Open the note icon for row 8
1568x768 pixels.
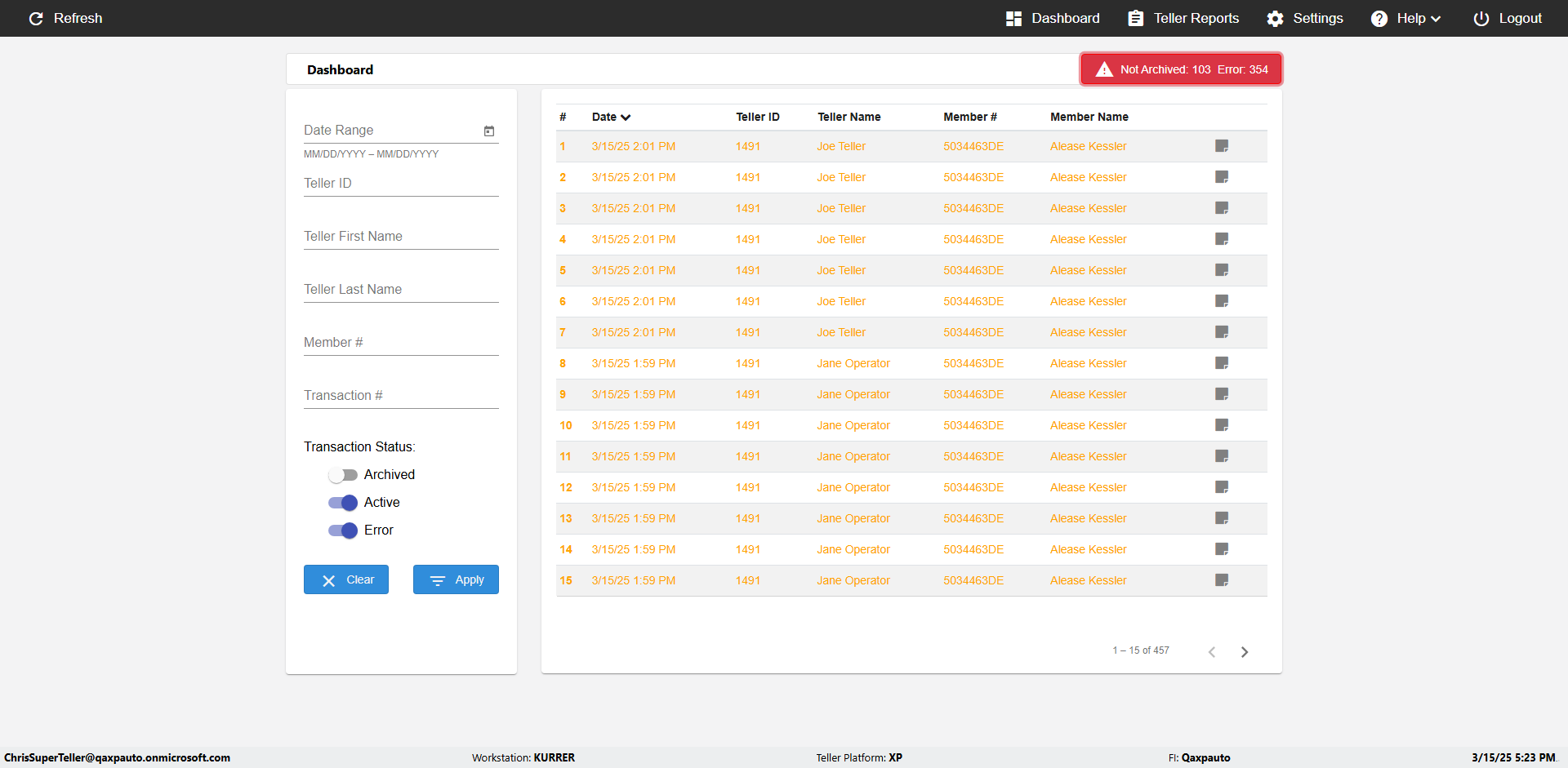click(x=1222, y=363)
